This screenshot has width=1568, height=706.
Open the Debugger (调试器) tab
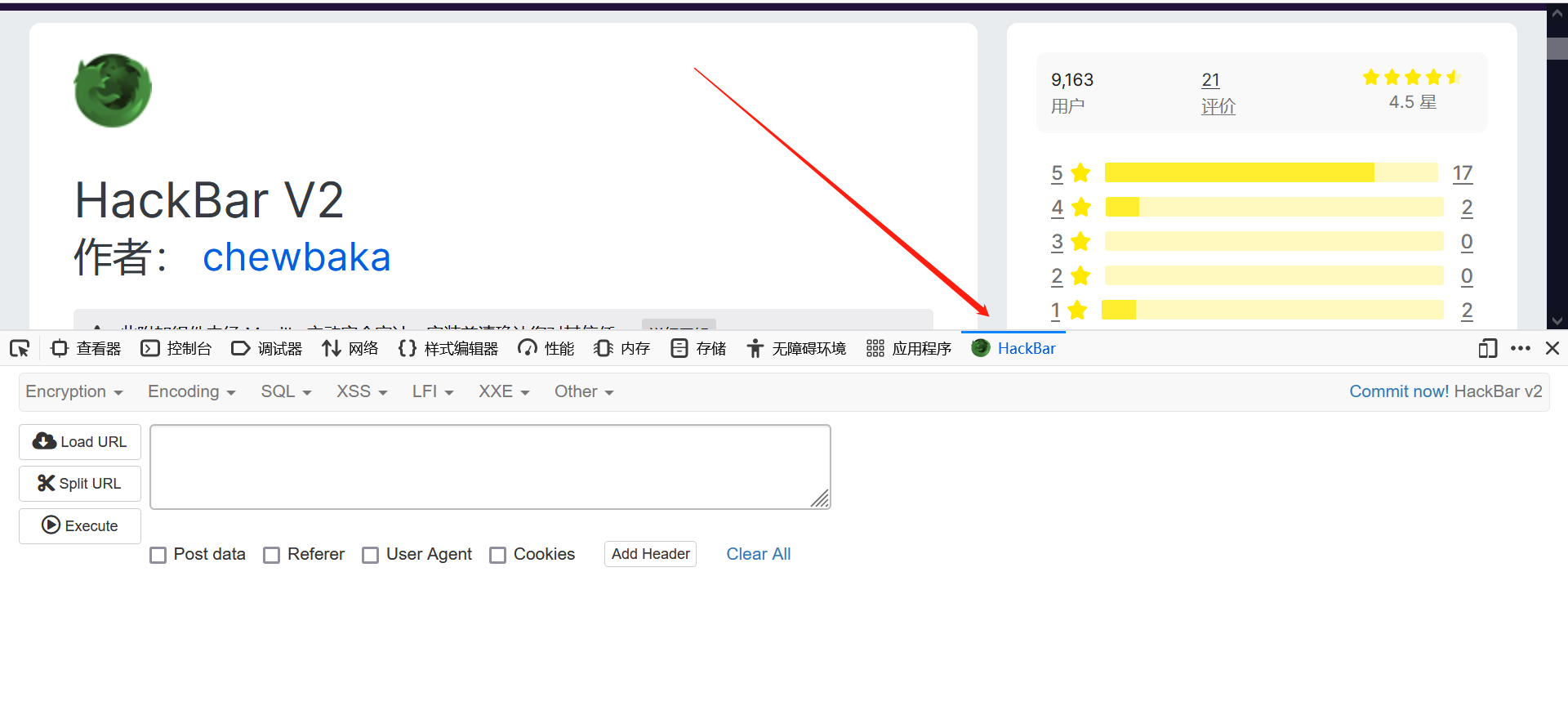click(x=267, y=349)
